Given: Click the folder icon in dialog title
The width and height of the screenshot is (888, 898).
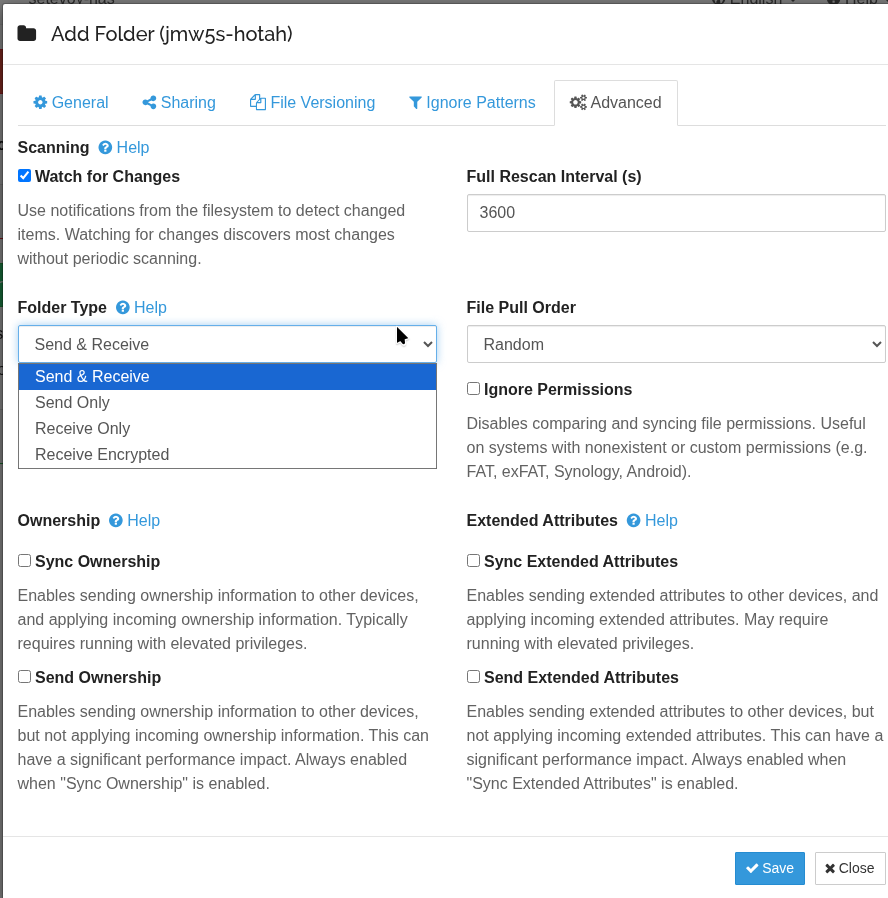Looking at the screenshot, I should tap(27, 34).
